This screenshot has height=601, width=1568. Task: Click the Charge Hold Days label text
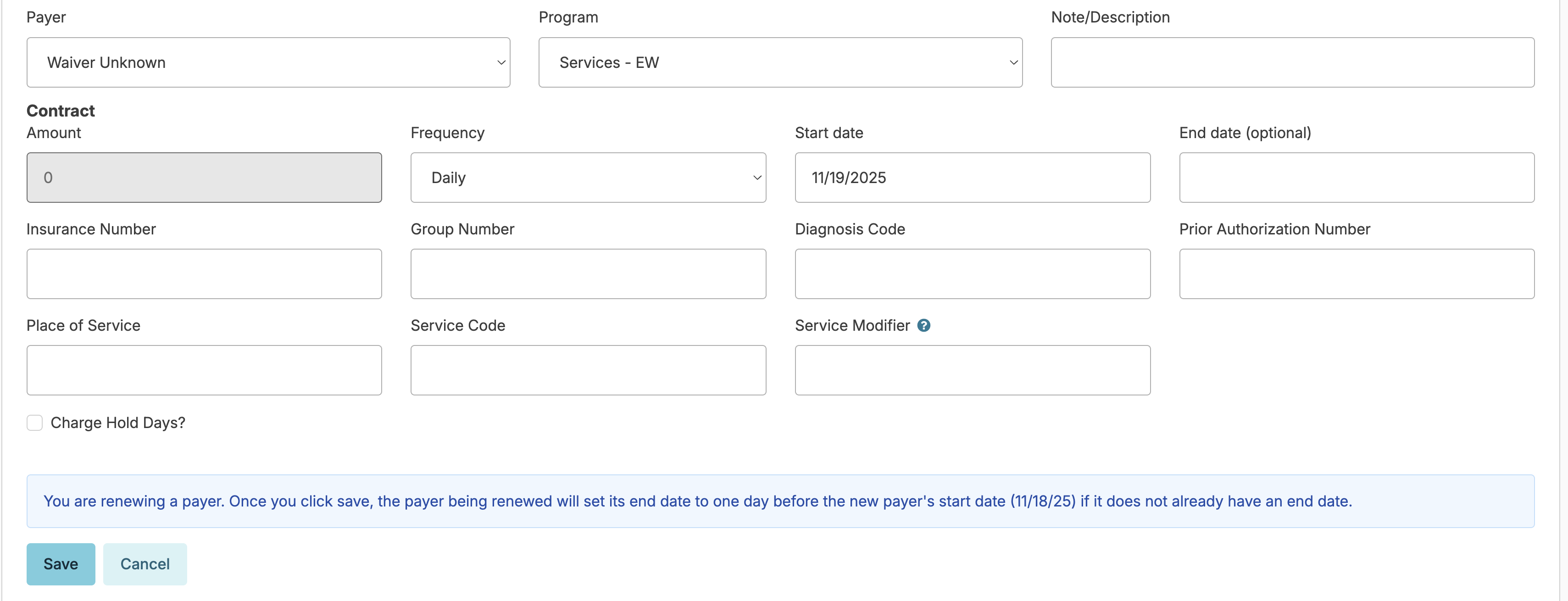pyautogui.click(x=117, y=423)
